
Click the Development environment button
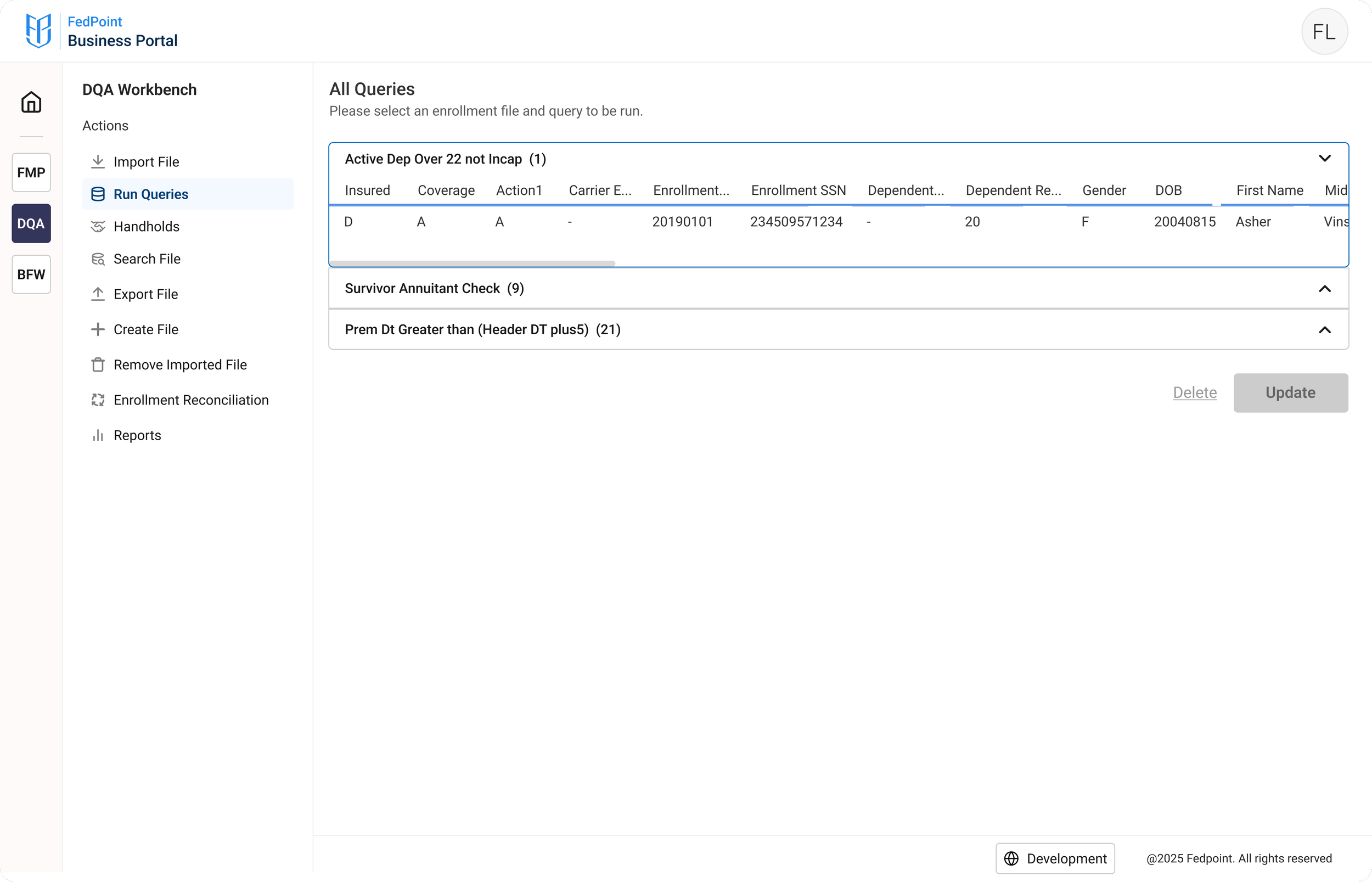coord(1055,858)
